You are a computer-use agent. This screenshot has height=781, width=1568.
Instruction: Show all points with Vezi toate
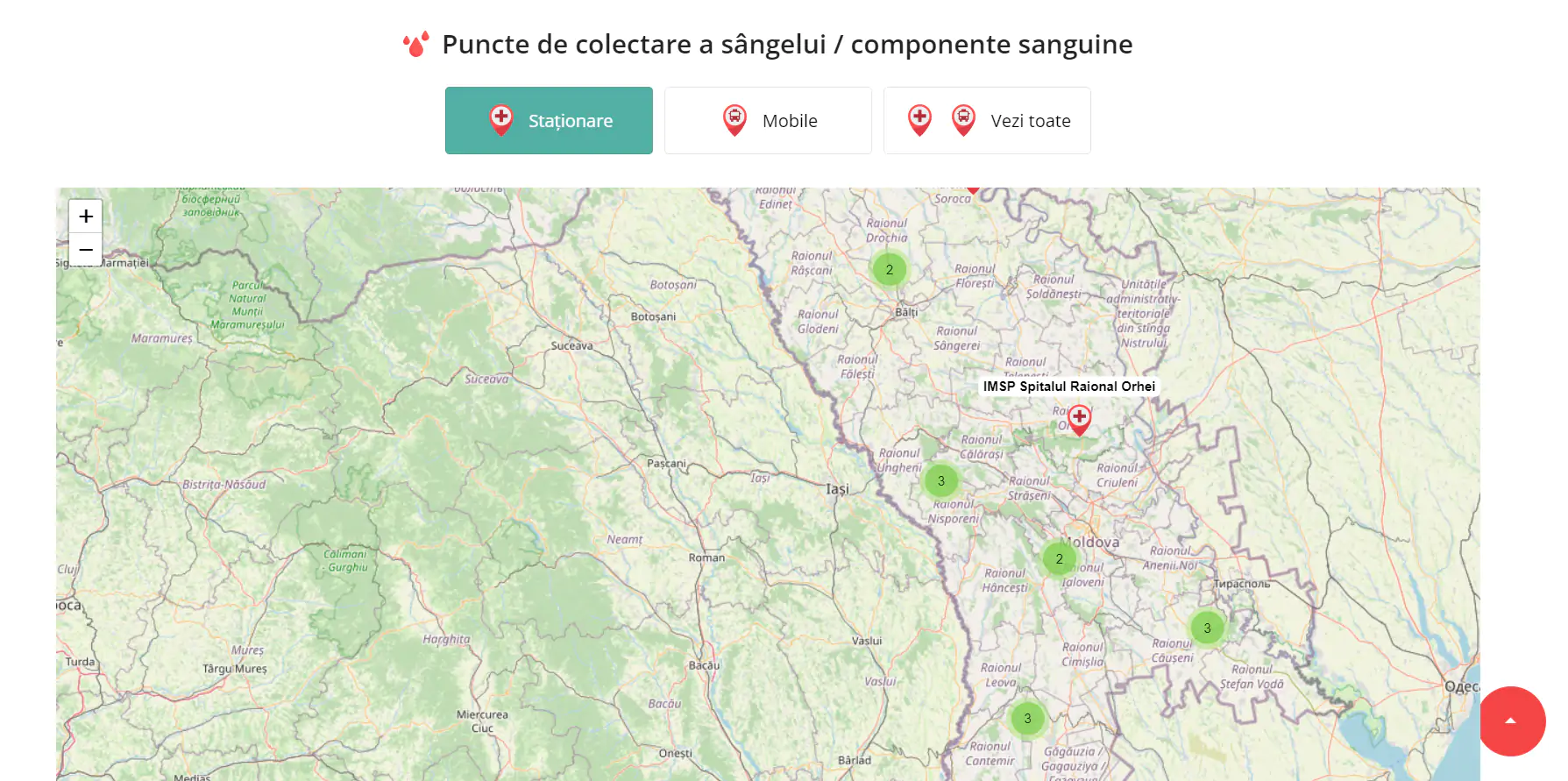(x=987, y=121)
